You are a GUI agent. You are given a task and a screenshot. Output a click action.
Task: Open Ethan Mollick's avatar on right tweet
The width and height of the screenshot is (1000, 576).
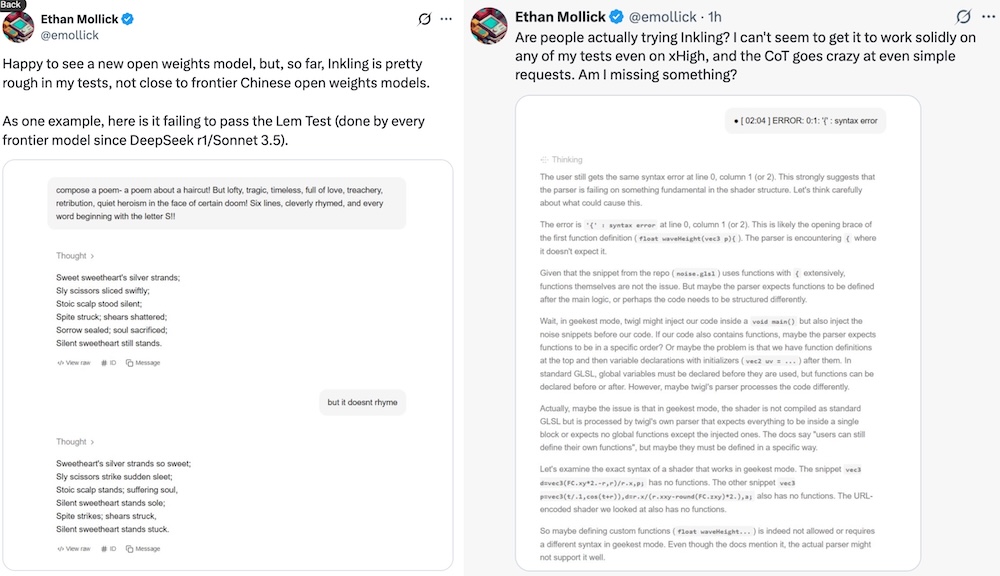(489, 26)
